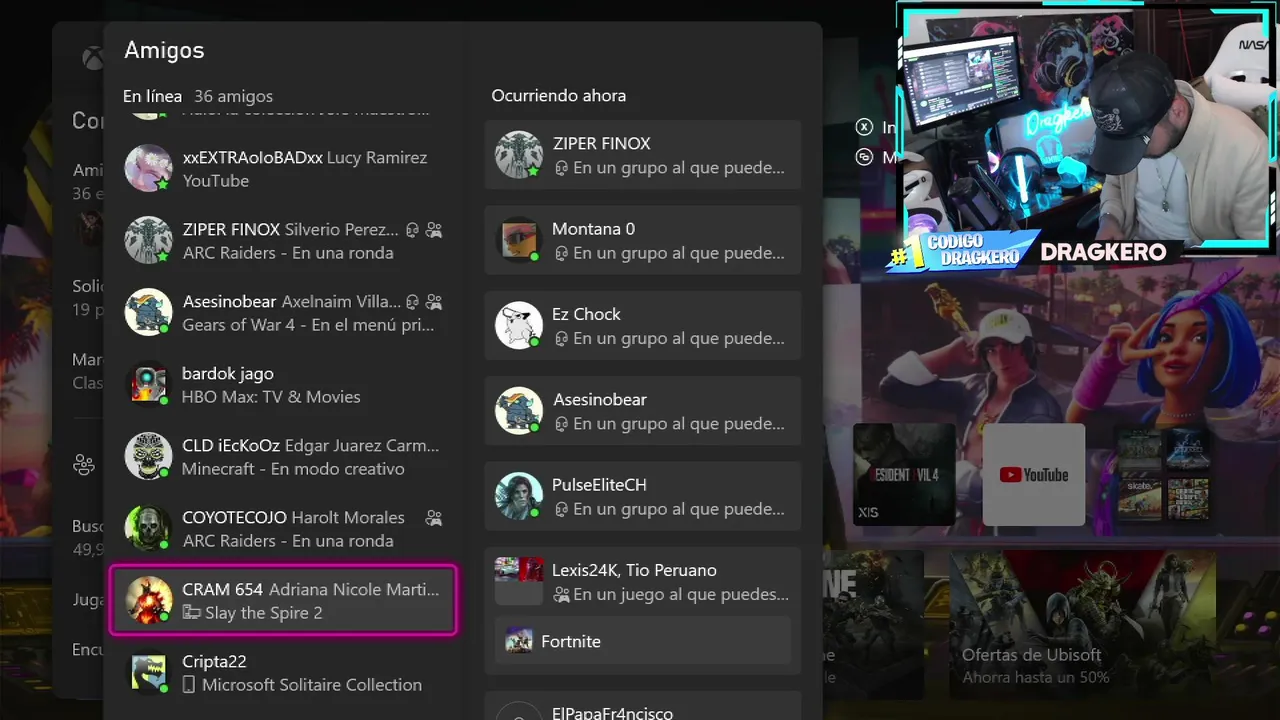Viewport: 1280px width, 720px height.
Task: Click party headset icon on Asesinobear friends row
Action: tap(412, 301)
